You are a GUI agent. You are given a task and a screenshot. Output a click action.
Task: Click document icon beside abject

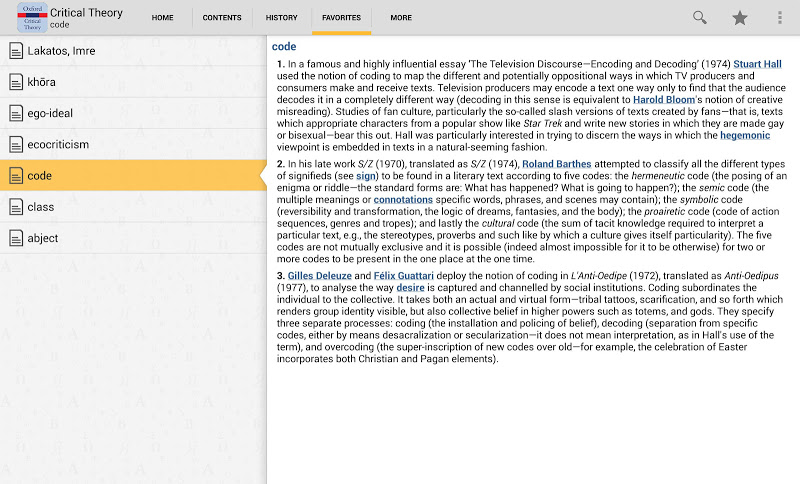[16, 238]
